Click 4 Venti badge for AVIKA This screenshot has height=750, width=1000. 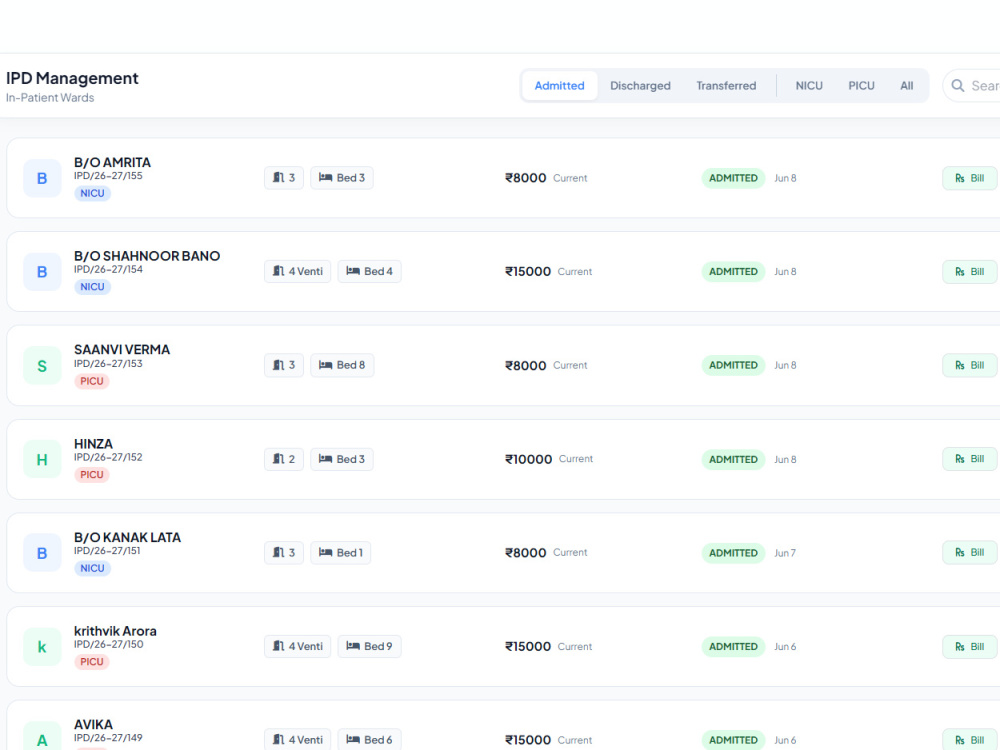[x=298, y=740]
